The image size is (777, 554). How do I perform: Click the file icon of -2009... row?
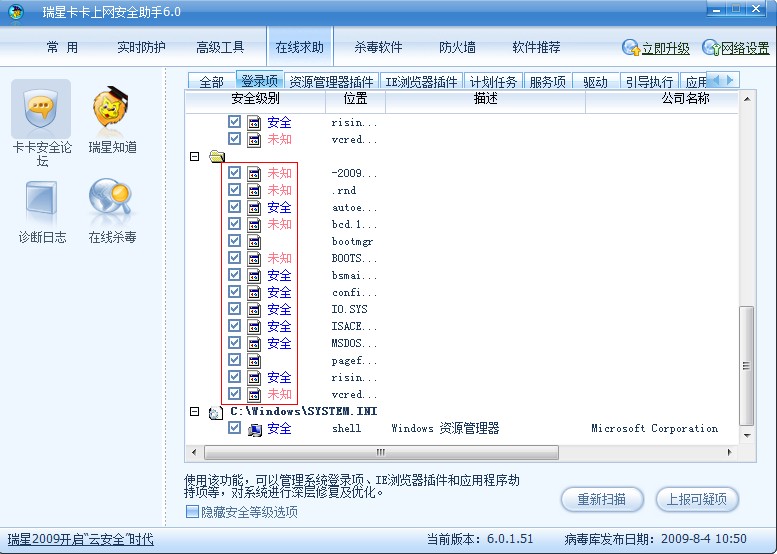[x=254, y=174]
